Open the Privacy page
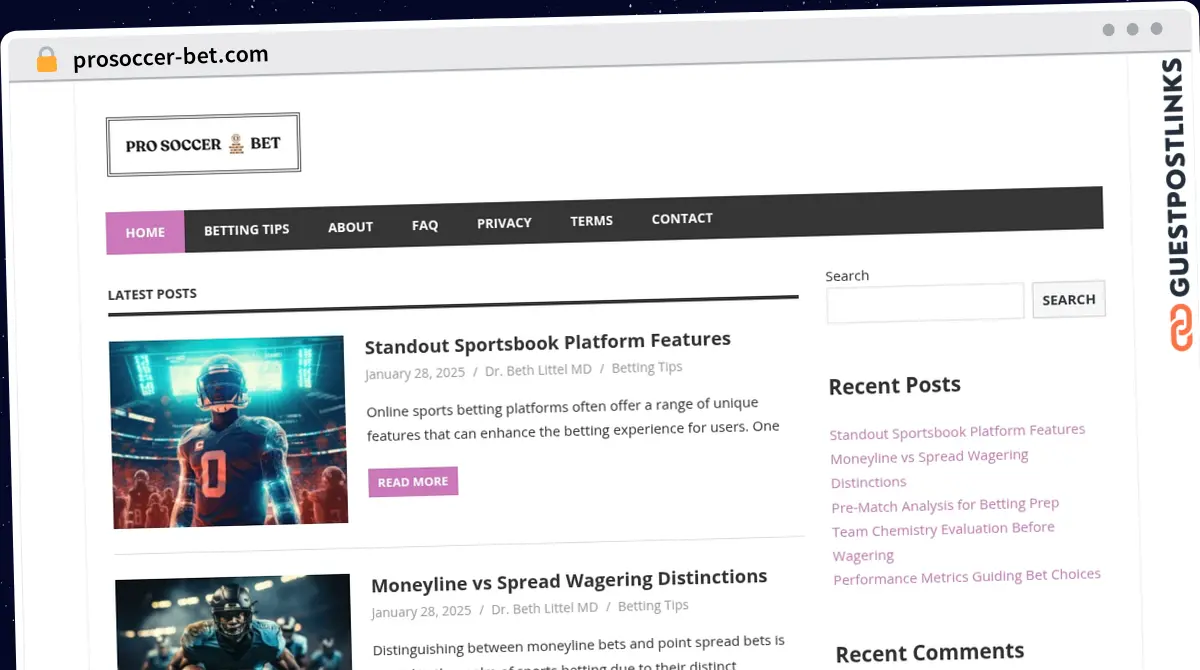Screen dimensions: 1200x670 coord(504,223)
